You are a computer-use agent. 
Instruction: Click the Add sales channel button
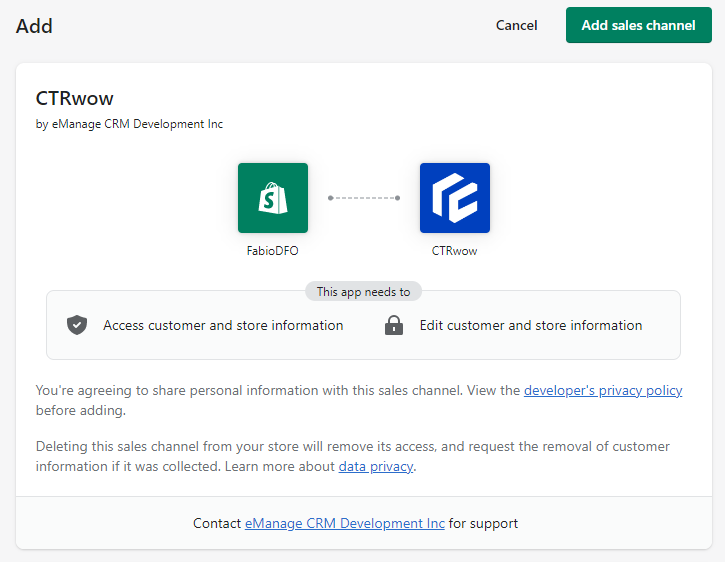[x=639, y=25]
